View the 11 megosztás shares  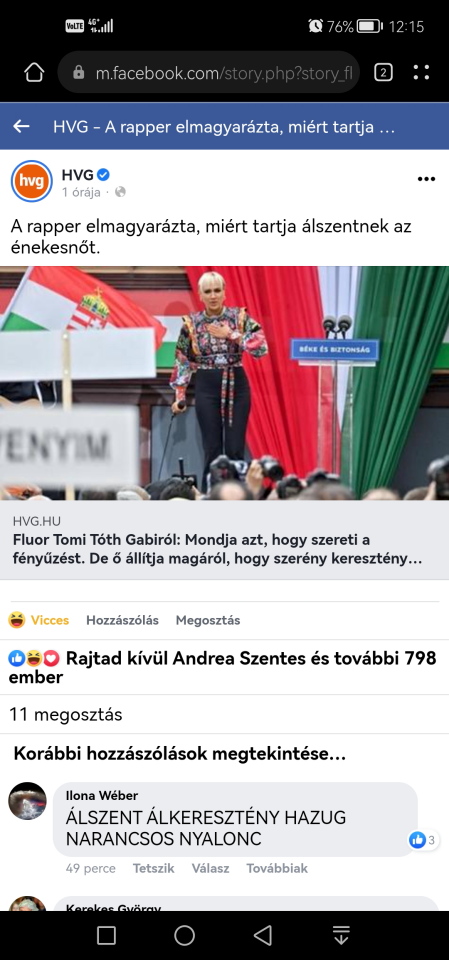pos(66,714)
